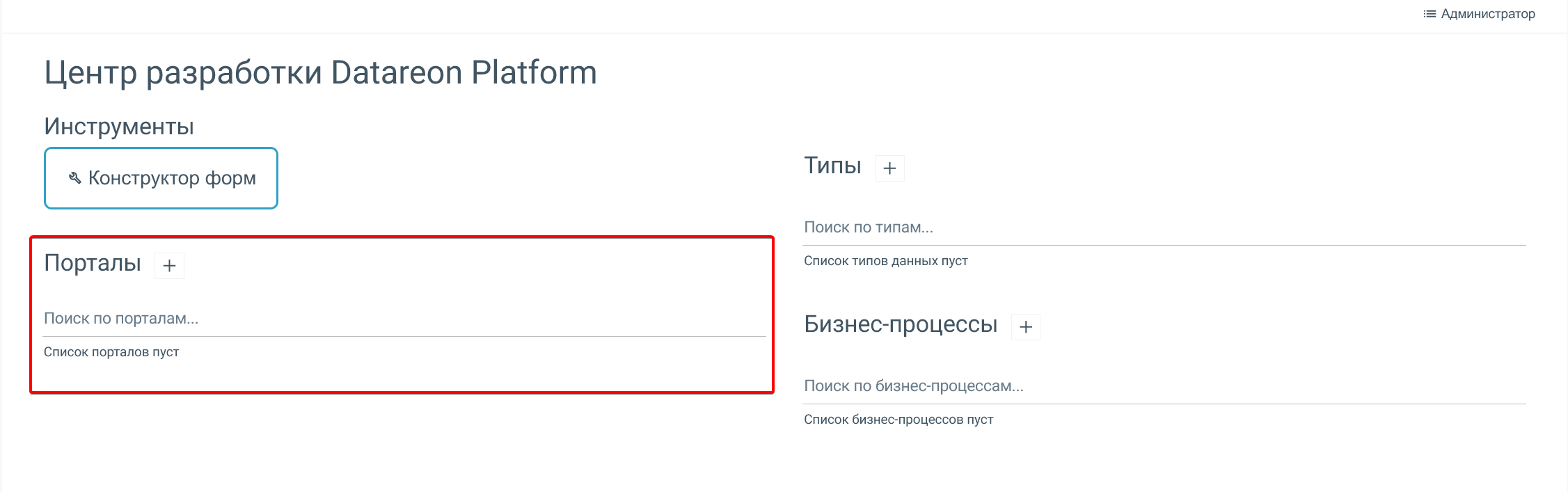Click the Порталы section heading

(x=93, y=263)
